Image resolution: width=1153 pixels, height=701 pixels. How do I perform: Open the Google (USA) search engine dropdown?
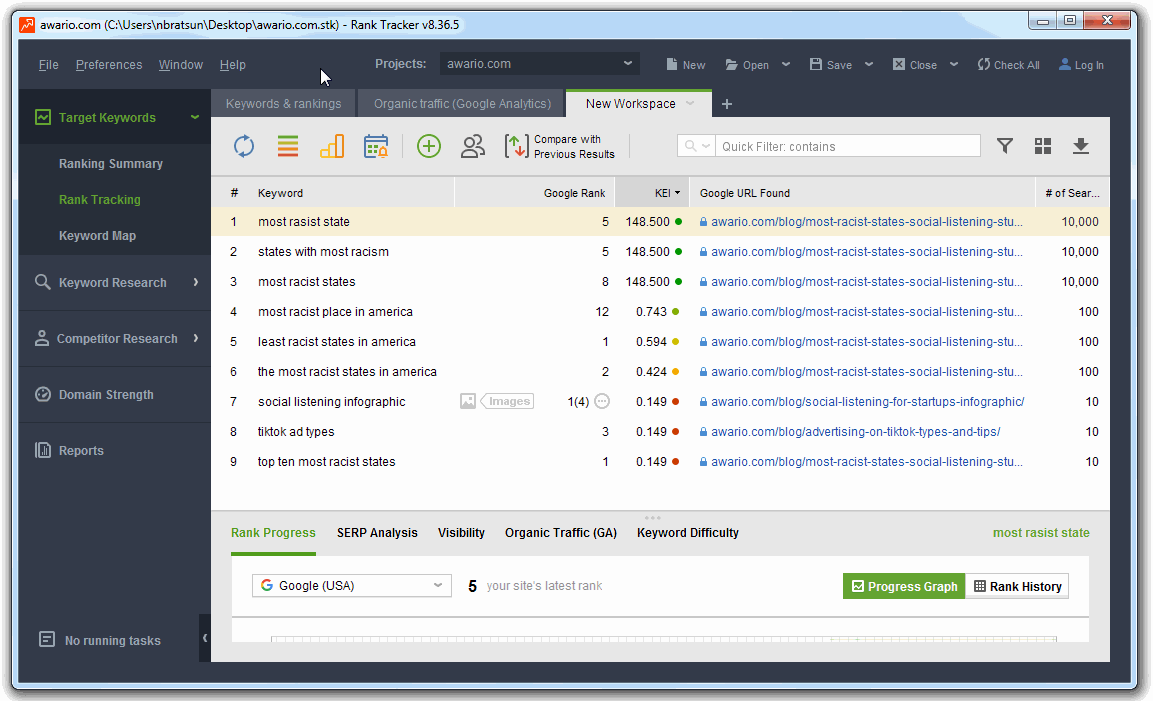pyautogui.click(x=351, y=586)
